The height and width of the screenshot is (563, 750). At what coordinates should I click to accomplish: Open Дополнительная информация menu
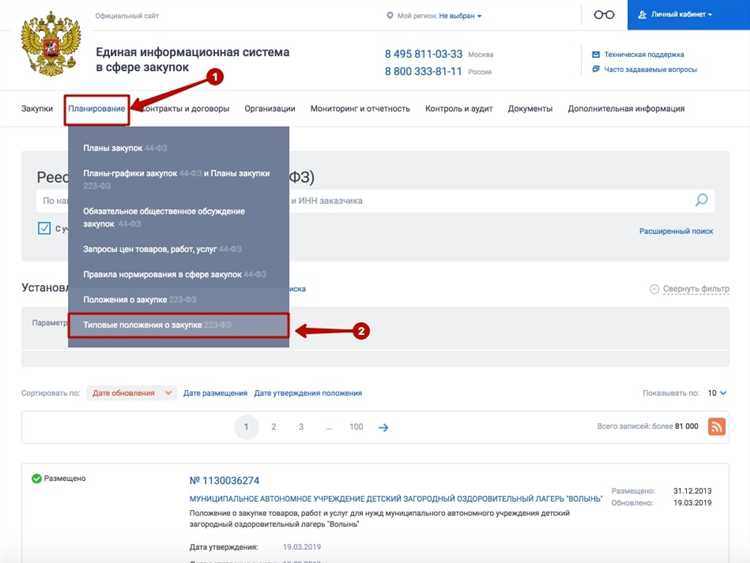pyautogui.click(x=626, y=109)
